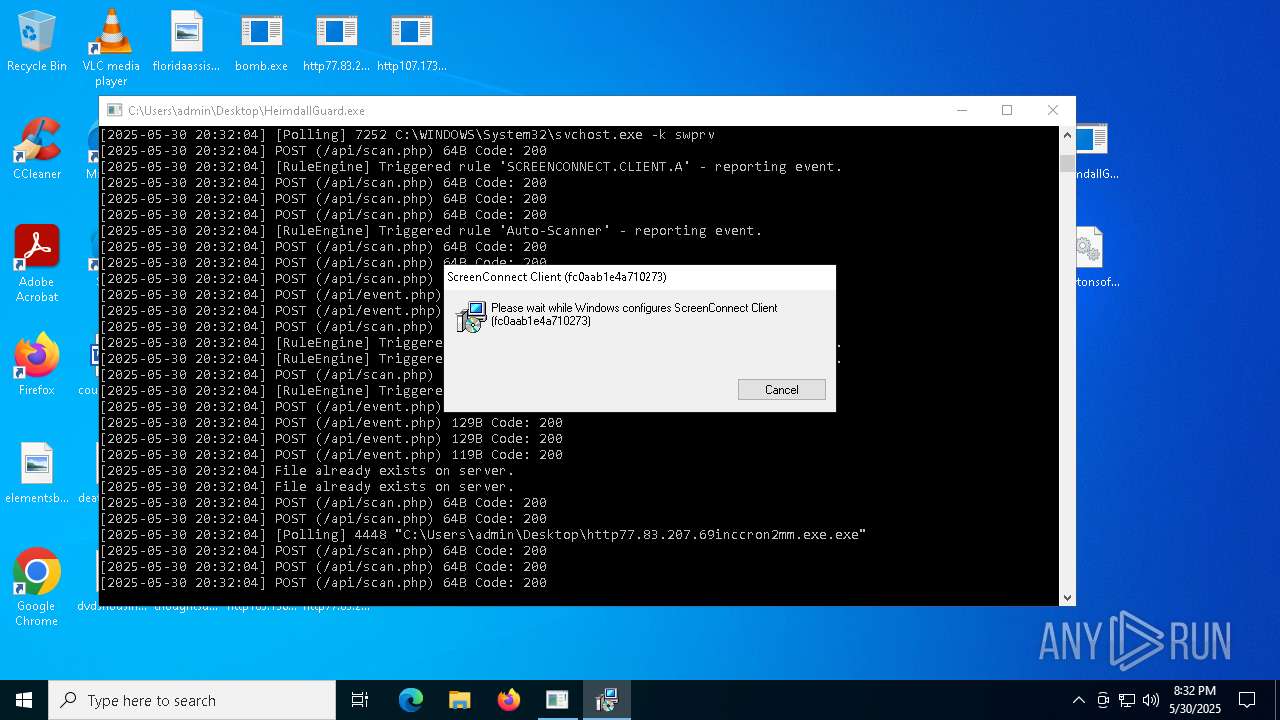Launch Firefox from the desktop
Screen dimensions: 1280x720
click(x=37, y=365)
